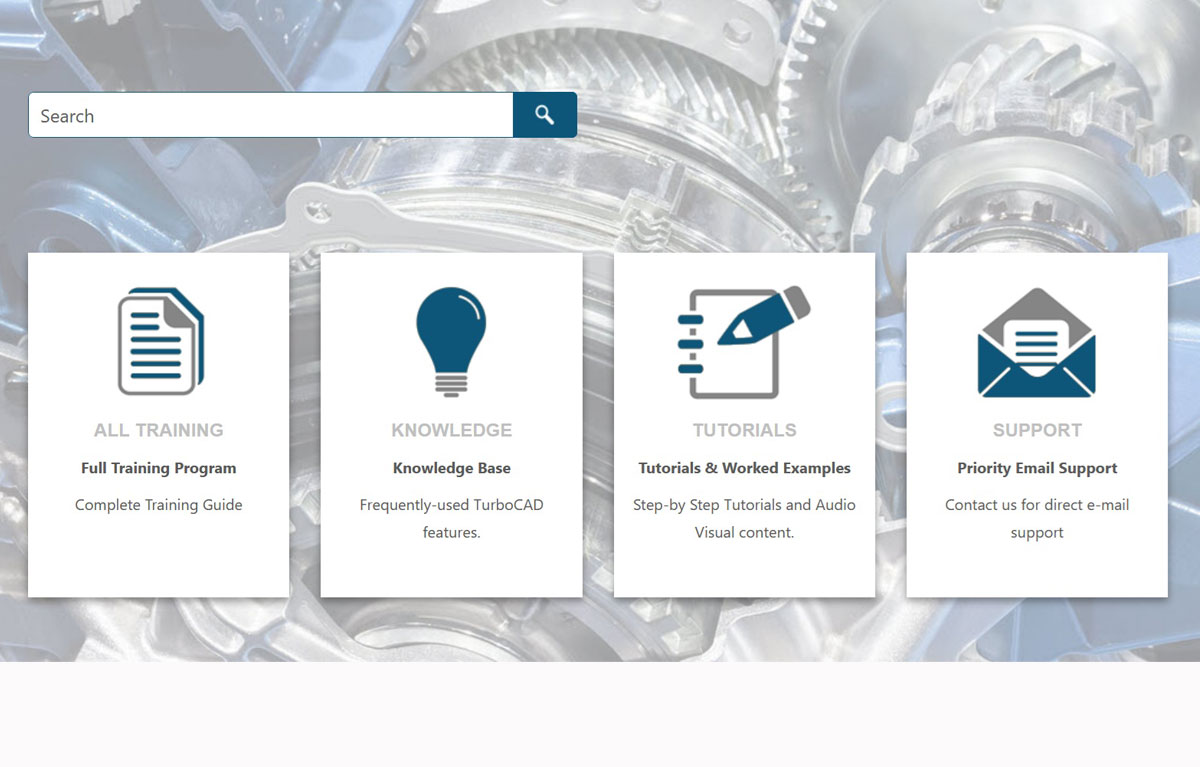Select Knowledge Base title
The width and height of the screenshot is (1200, 767).
click(451, 468)
